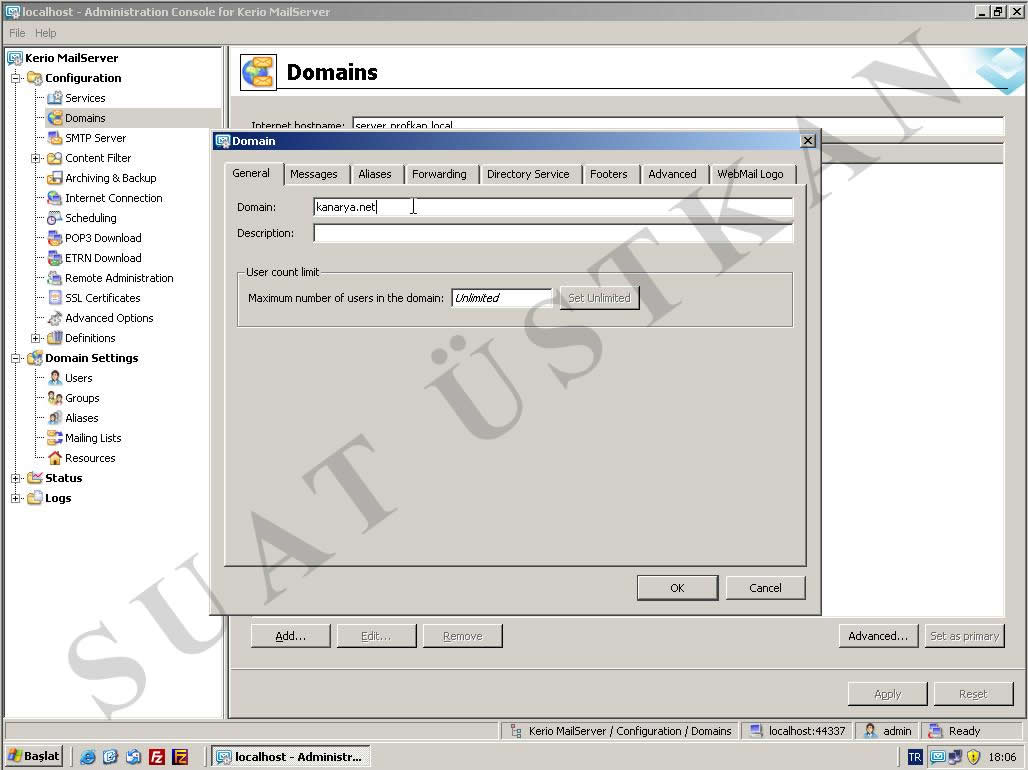Click the Remote Administration icon
This screenshot has width=1028, height=770.
pyautogui.click(x=55, y=278)
